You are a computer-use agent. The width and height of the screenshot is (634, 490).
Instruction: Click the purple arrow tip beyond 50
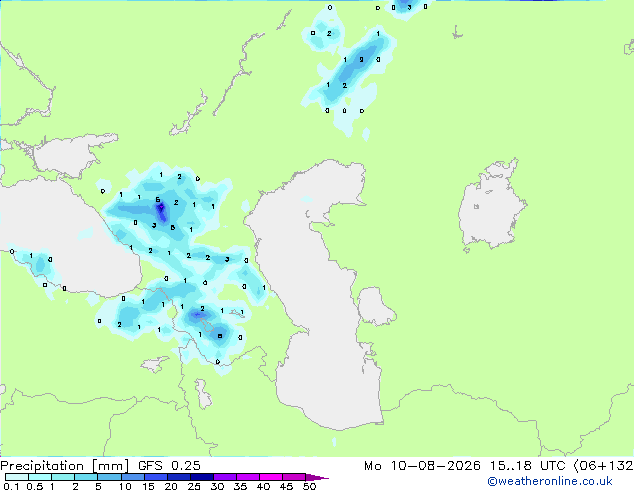317,477
